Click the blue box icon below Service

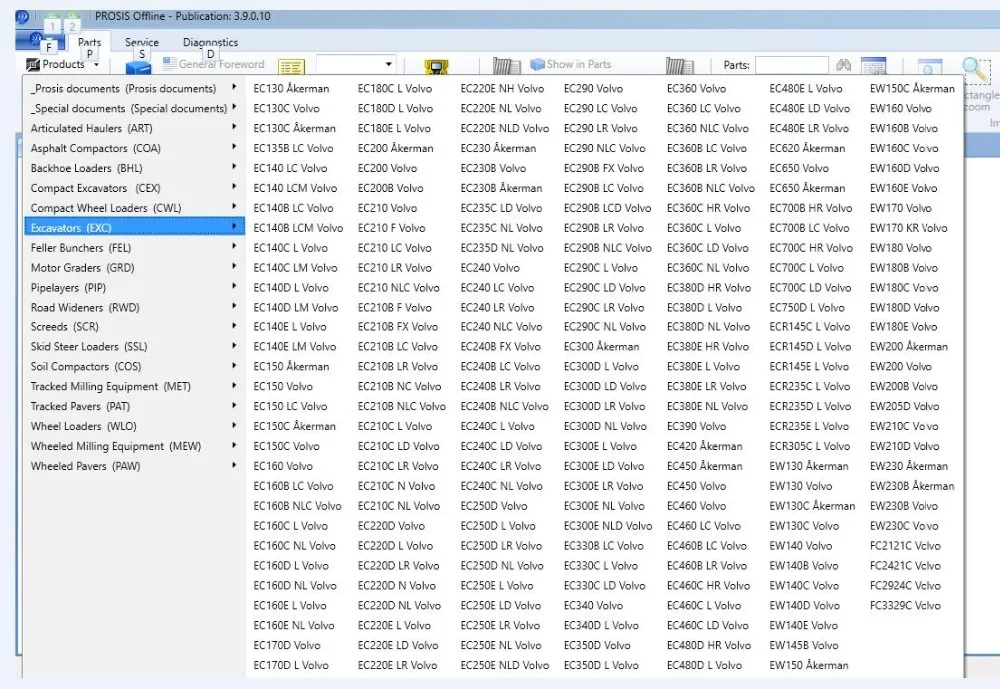[x=138, y=66]
